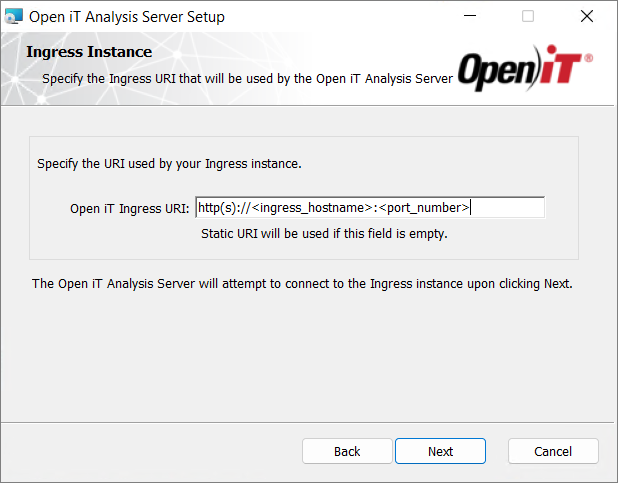Click 'Specify the URI used by your Ingress instance' text
This screenshot has width=618, height=483.
coord(169,164)
